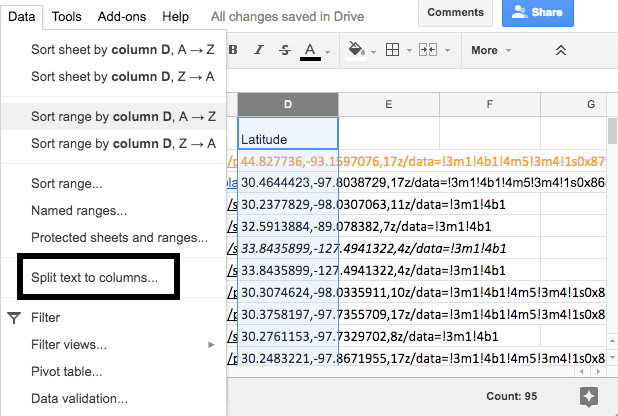Collapse the toolbar with double chevron
The height and width of the screenshot is (416, 618).
pos(560,50)
